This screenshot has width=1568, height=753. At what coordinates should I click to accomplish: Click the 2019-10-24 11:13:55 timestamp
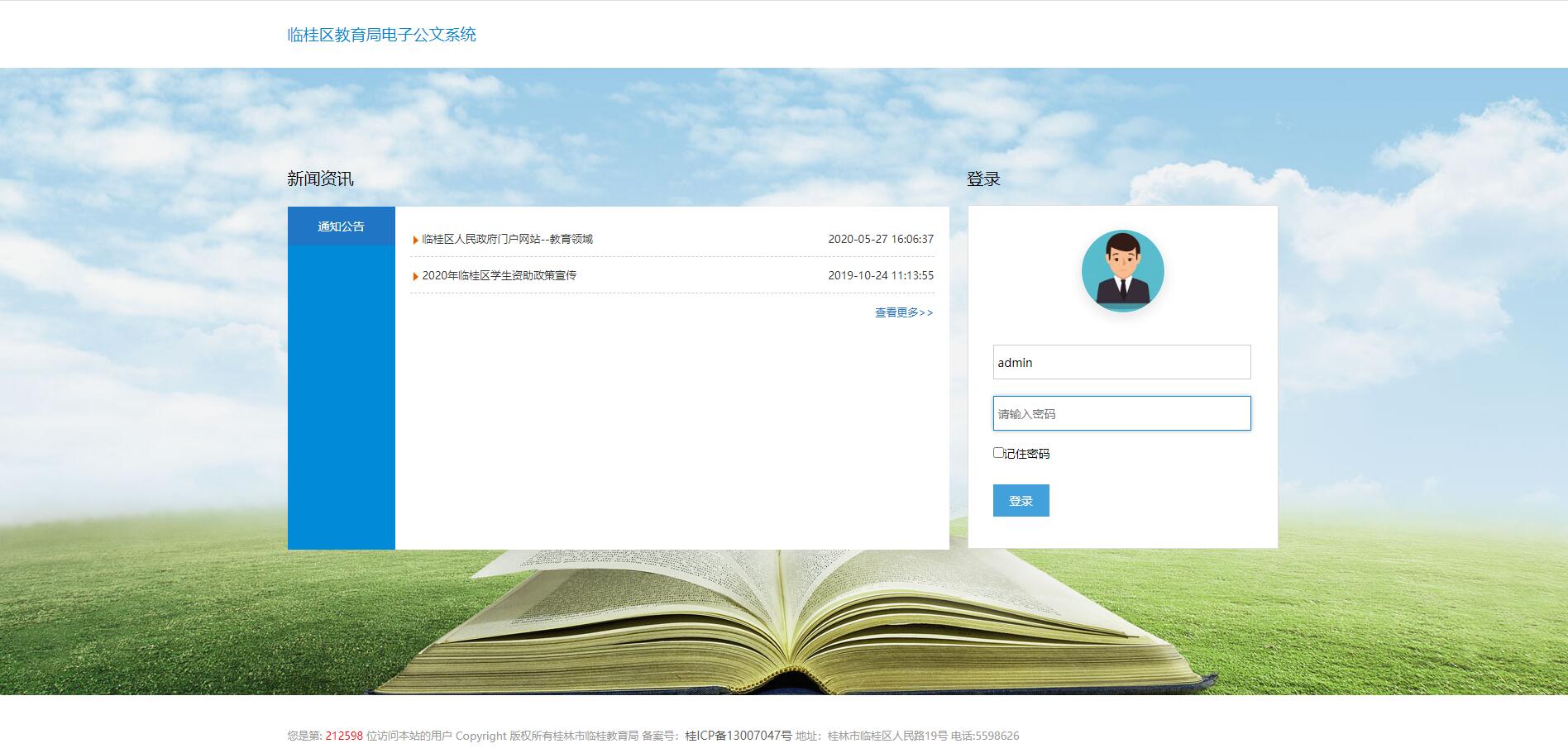tap(881, 276)
